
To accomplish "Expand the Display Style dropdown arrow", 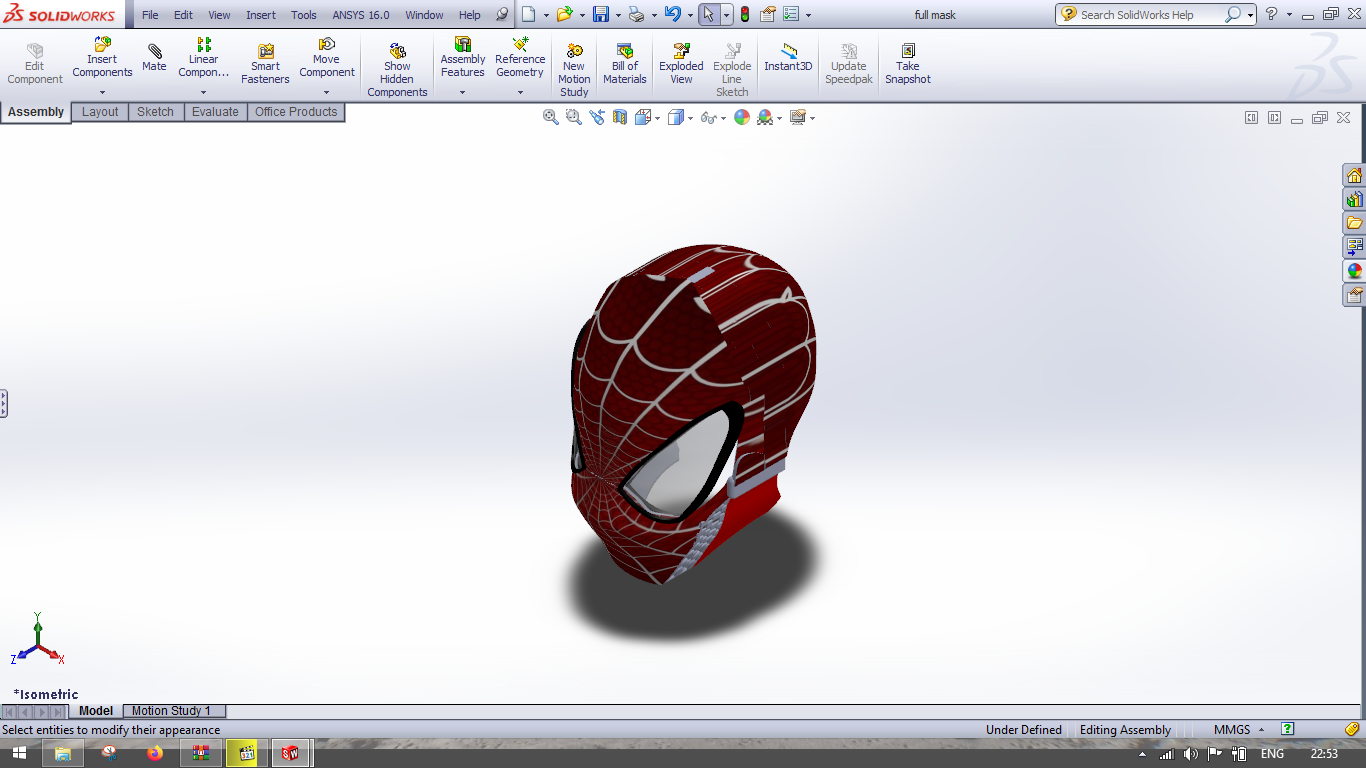I will (x=690, y=118).
